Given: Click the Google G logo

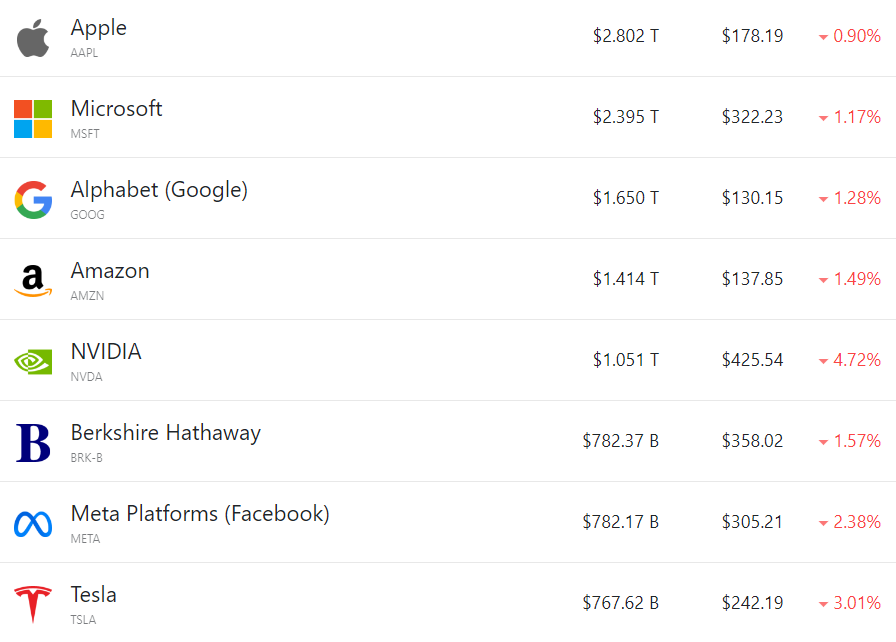Looking at the screenshot, I should point(33,200).
